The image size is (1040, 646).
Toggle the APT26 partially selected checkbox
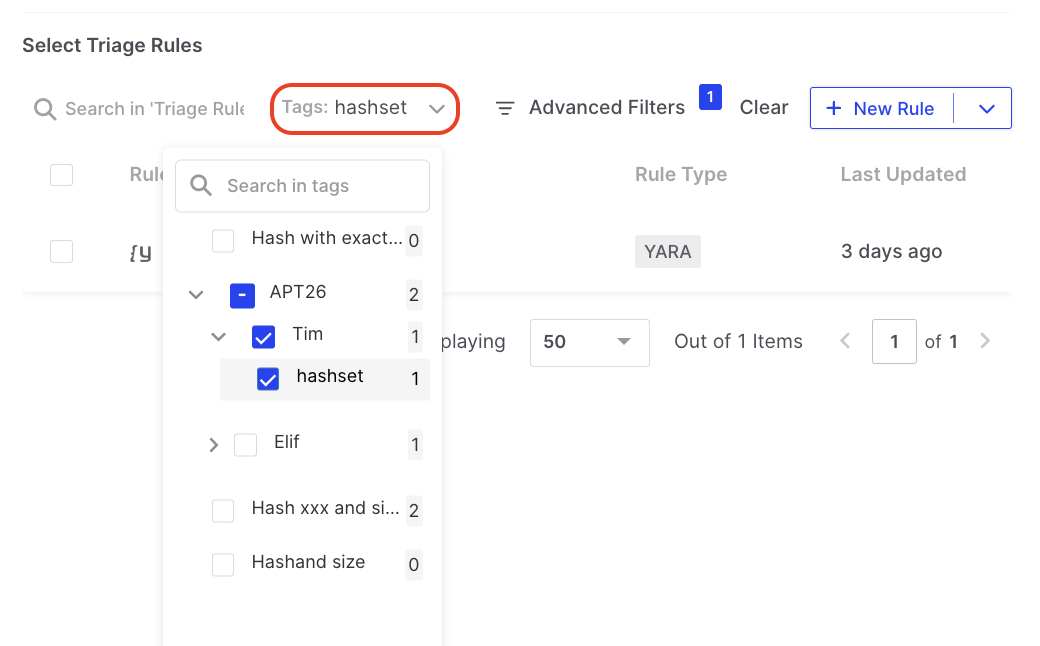click(x=241, y=295)
